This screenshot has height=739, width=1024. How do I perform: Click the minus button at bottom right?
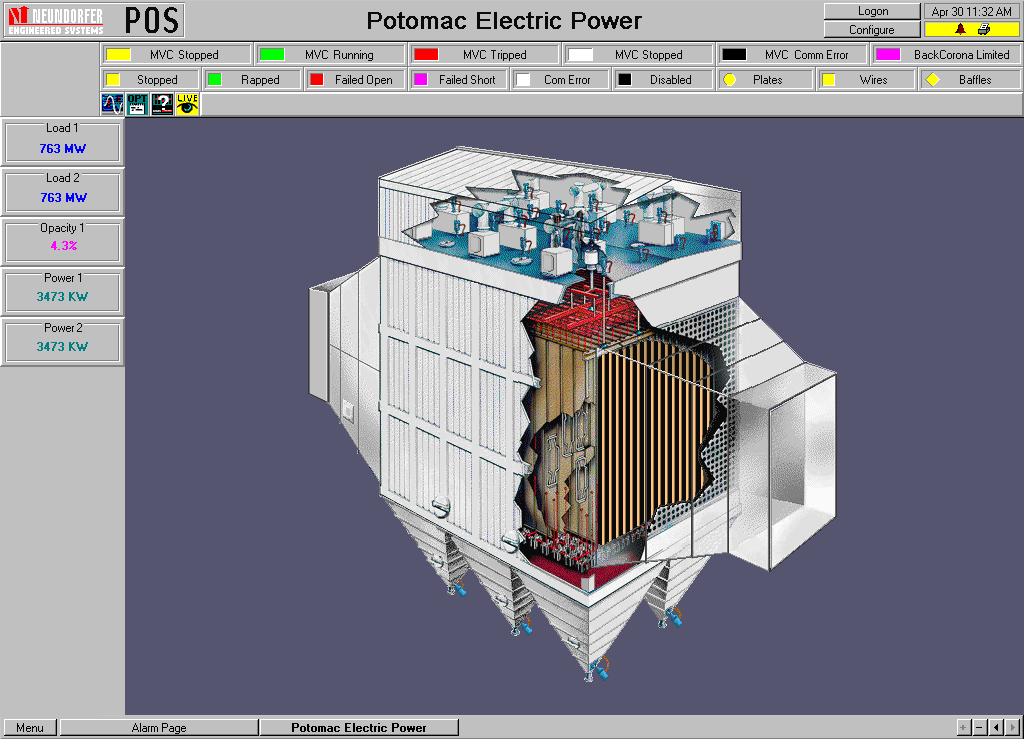click(979, 727)
